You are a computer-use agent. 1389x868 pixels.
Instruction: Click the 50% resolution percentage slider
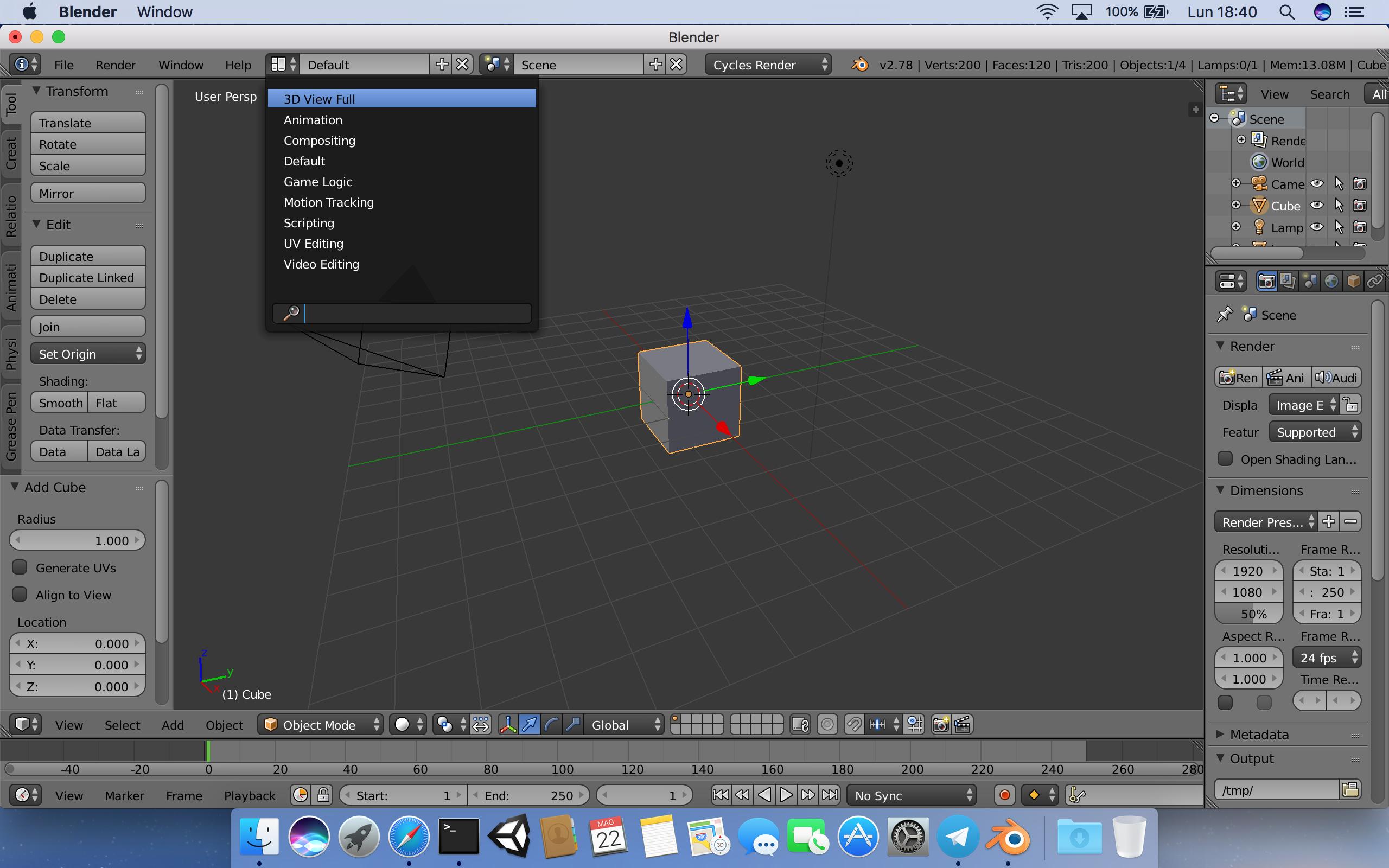click(1248, 614)
